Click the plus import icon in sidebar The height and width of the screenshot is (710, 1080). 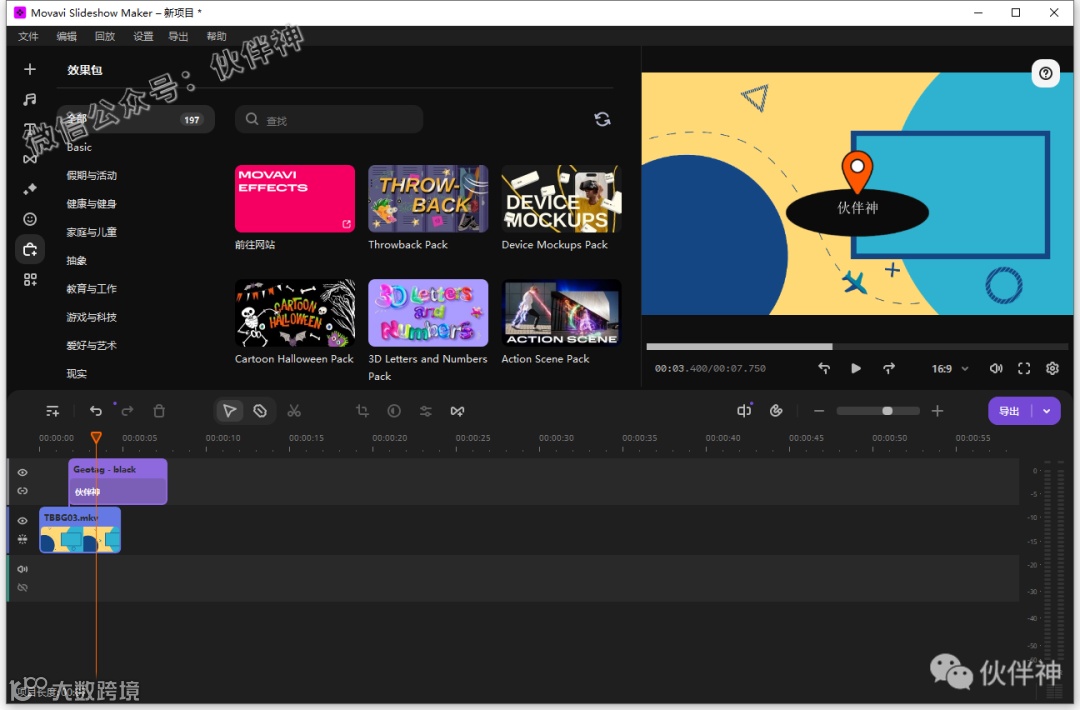point(30,70)
